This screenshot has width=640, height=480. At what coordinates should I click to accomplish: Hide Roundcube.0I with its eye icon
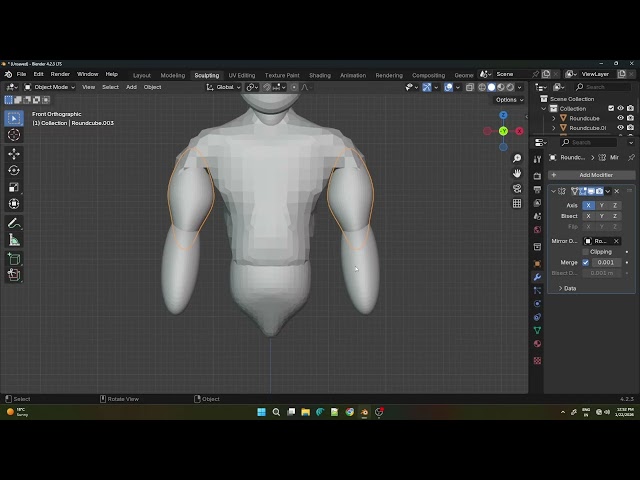point(620,128)
